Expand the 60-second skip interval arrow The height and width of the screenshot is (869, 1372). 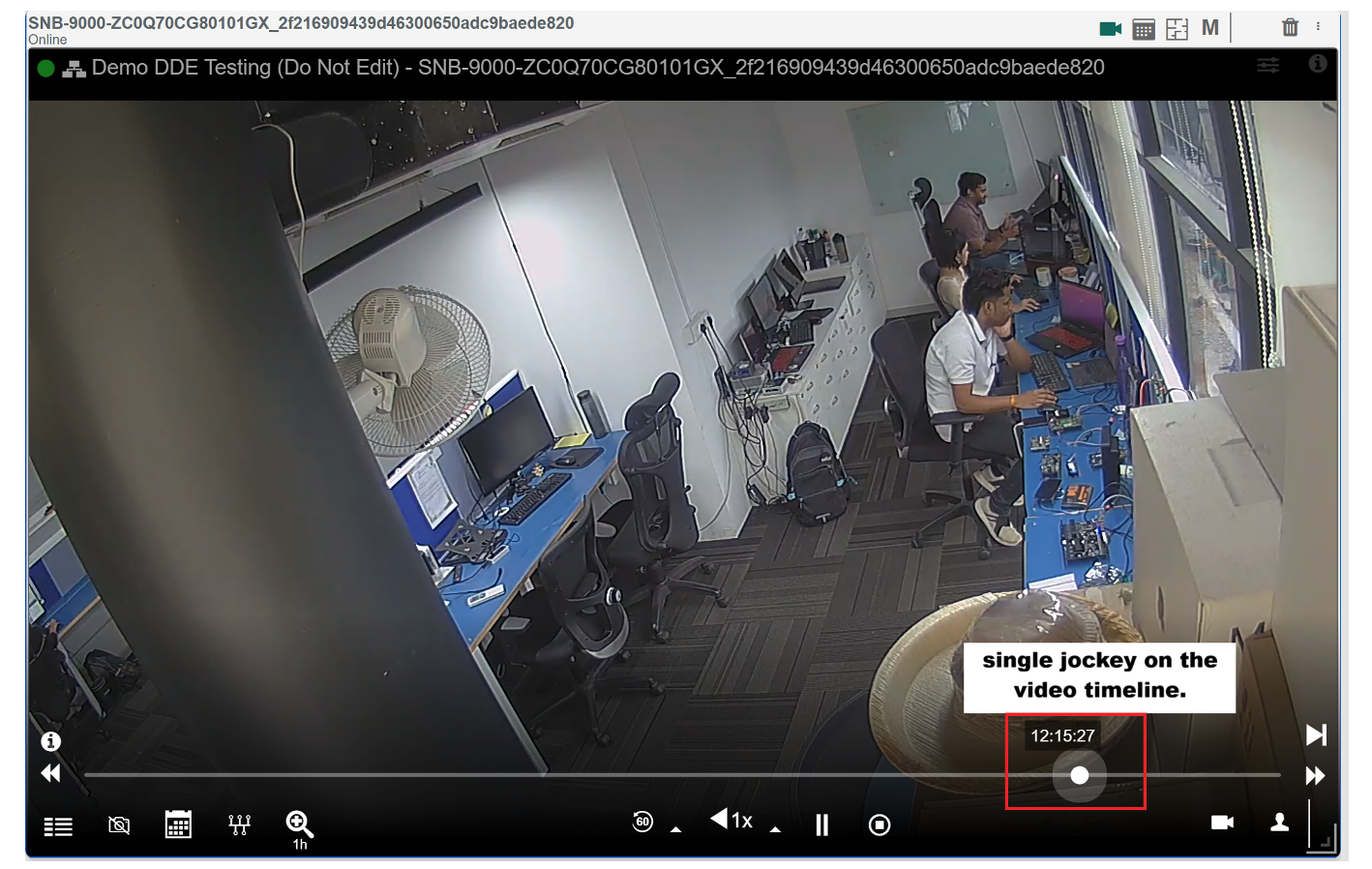(x=675, y=829)
